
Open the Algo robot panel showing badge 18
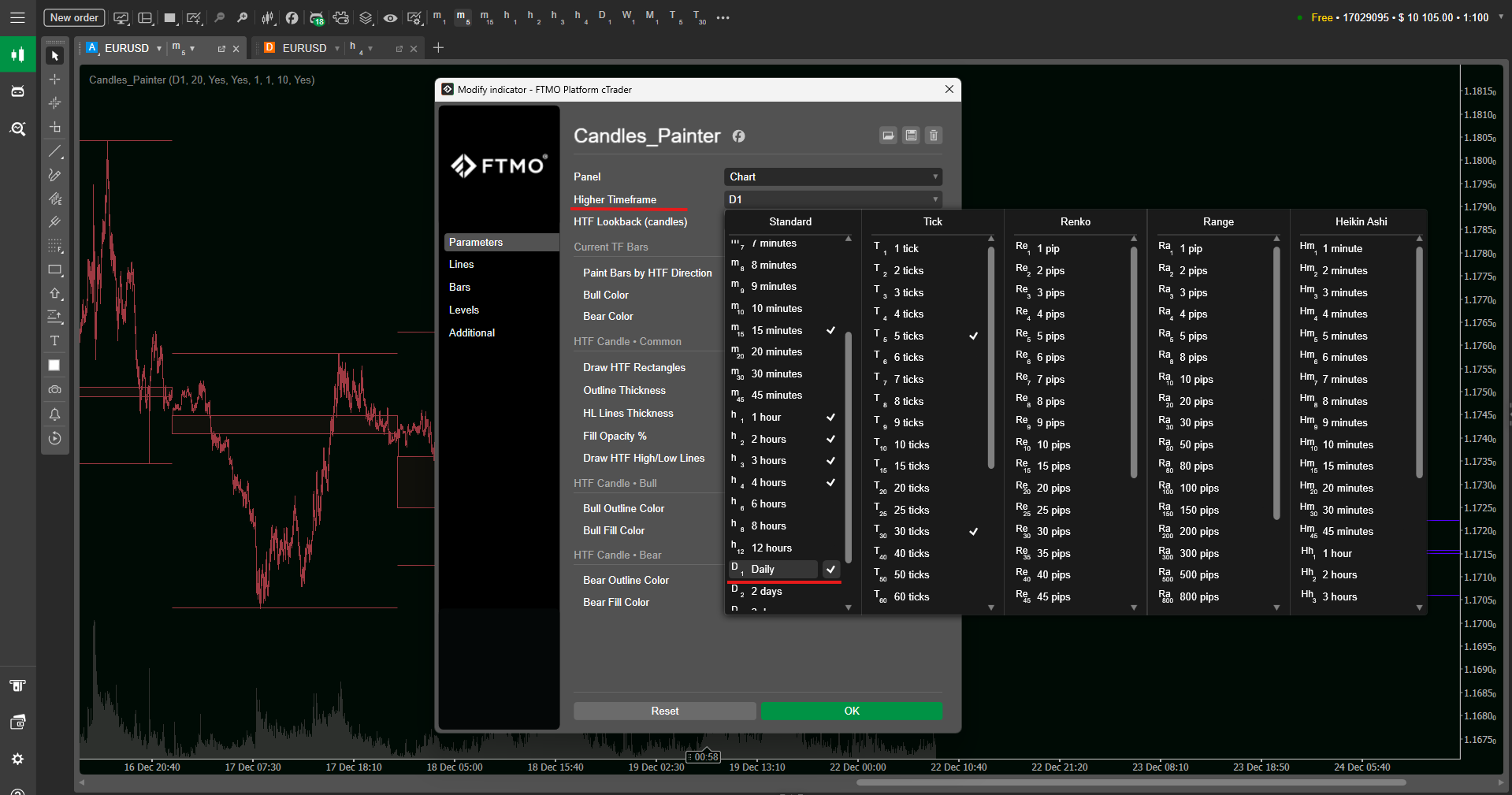click(316, 17)
